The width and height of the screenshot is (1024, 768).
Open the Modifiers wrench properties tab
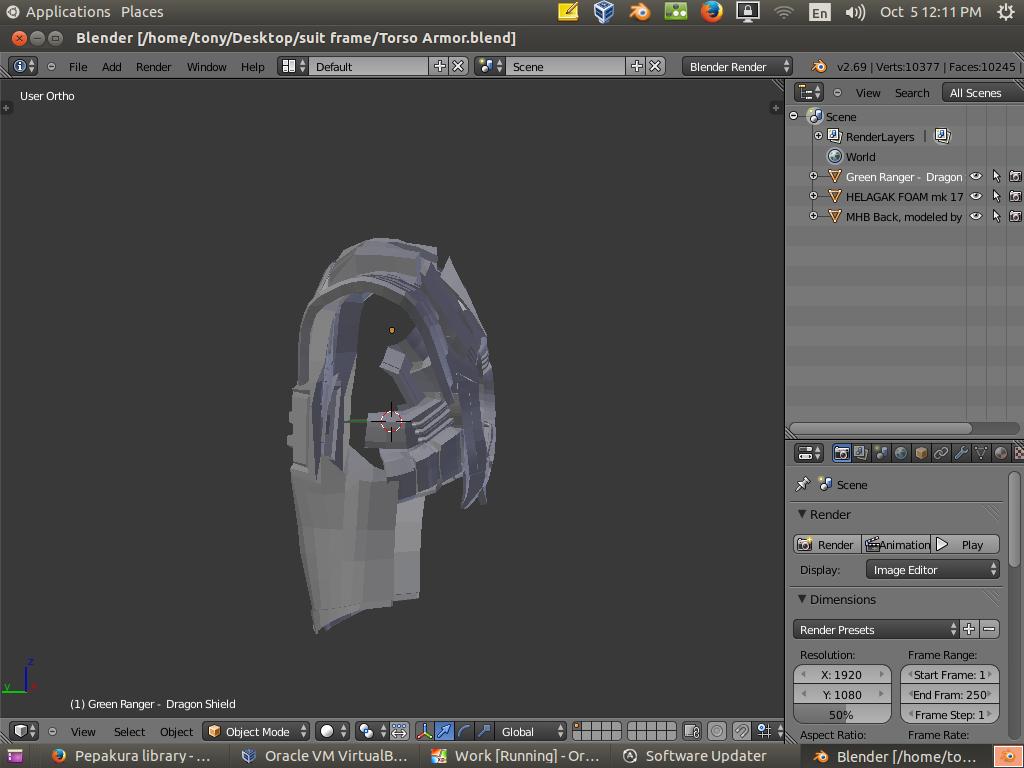(x=961, y=453)
